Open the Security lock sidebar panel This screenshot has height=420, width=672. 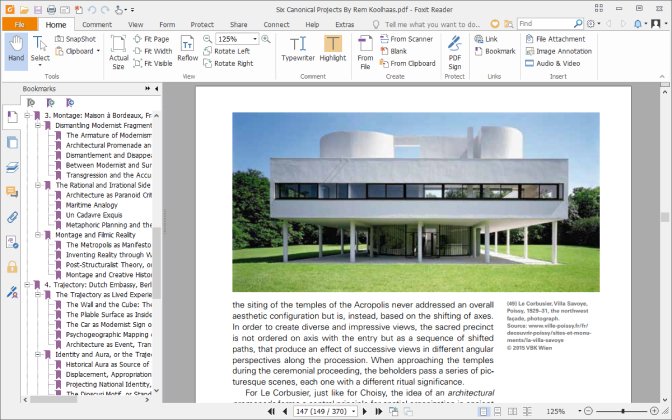(12, 267)
